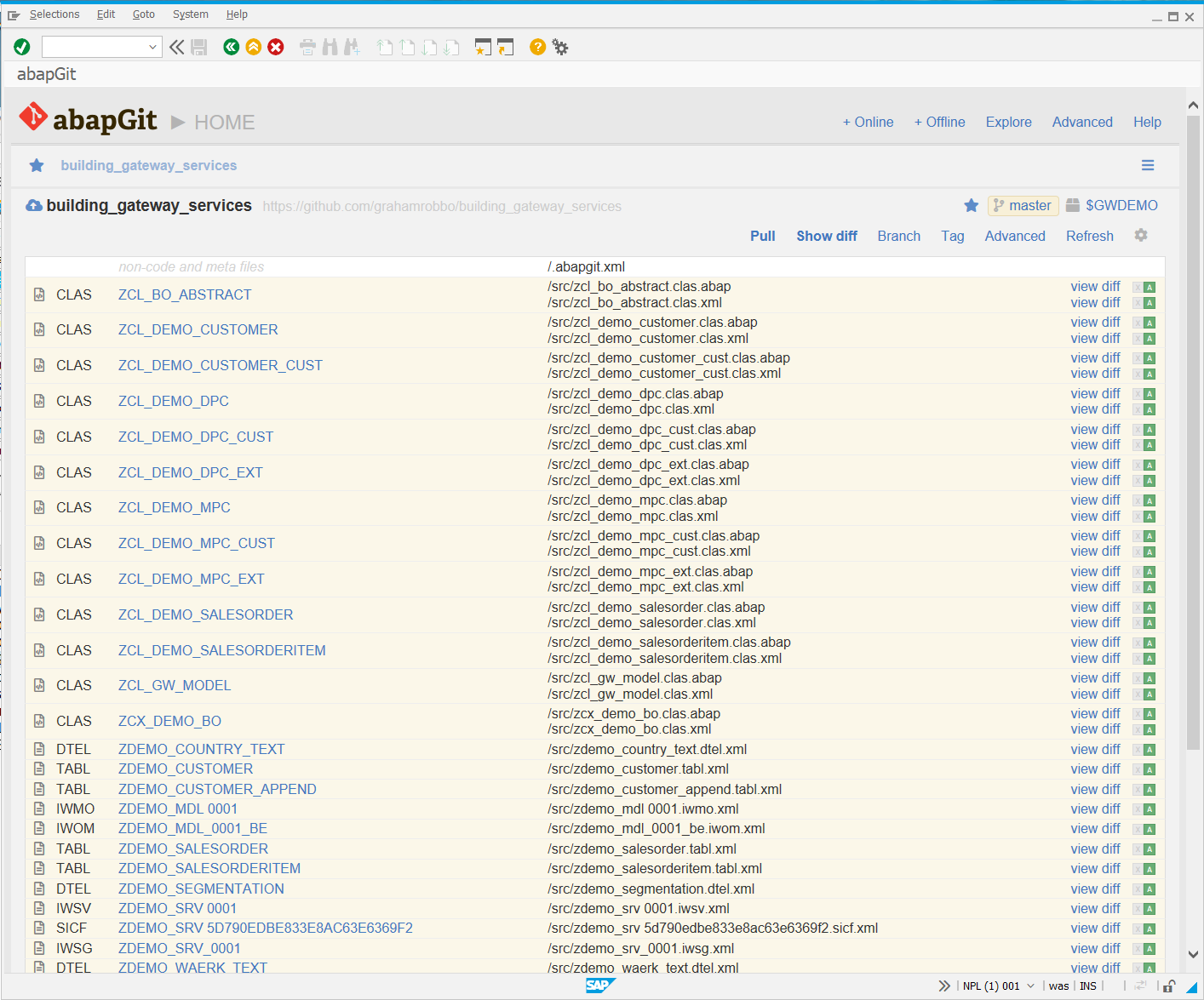Click the SAP logo in status bar

click(x=599, y=986)
